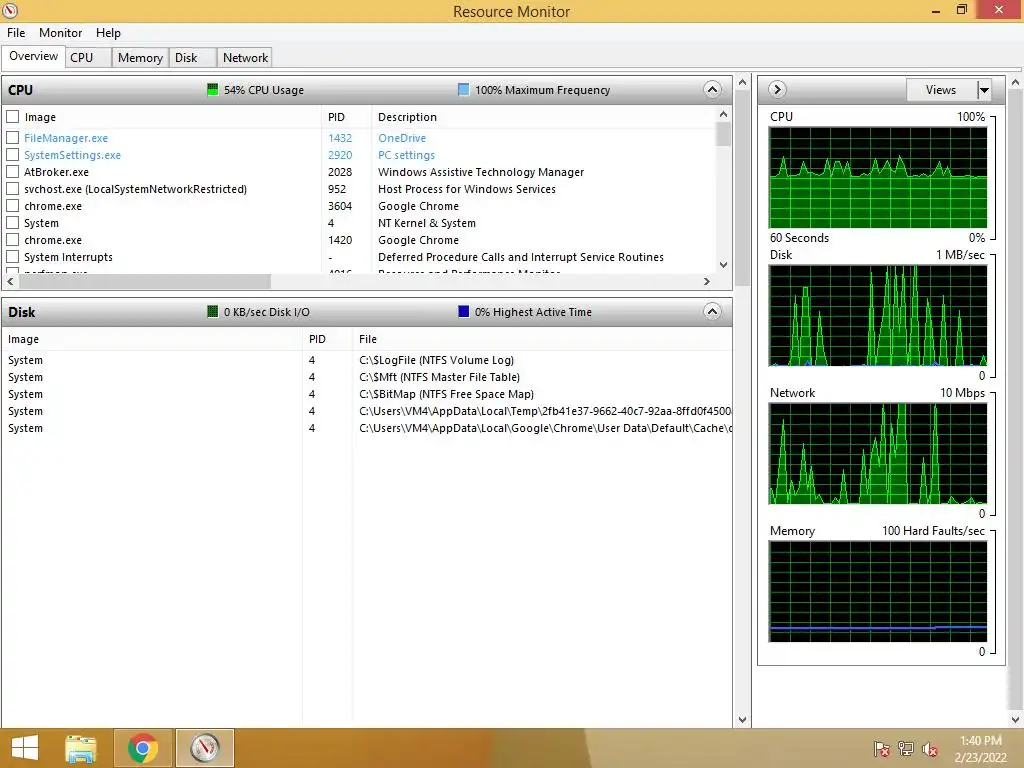
Task: Open File Explorer from the taskbar
Action: click(x=81, y=748)
